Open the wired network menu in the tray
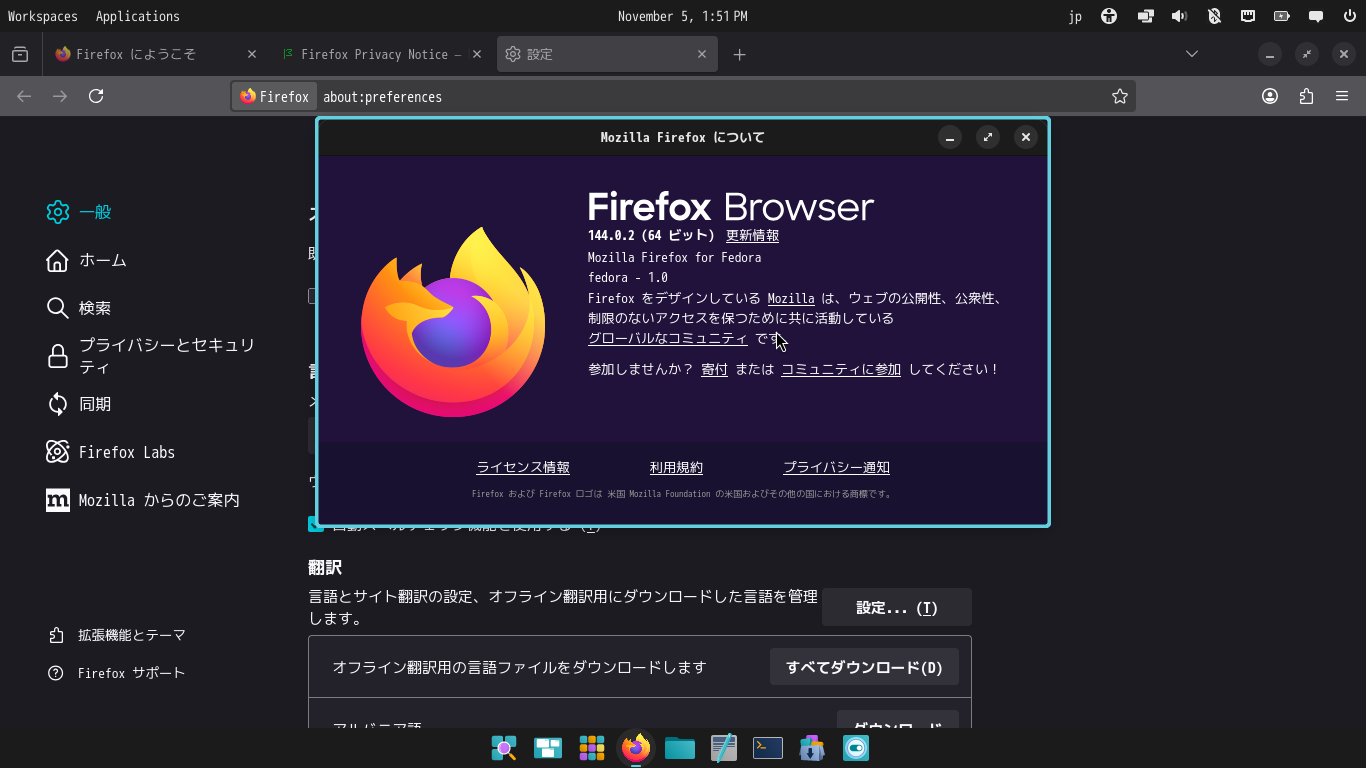 click(x=1248, y=16)
